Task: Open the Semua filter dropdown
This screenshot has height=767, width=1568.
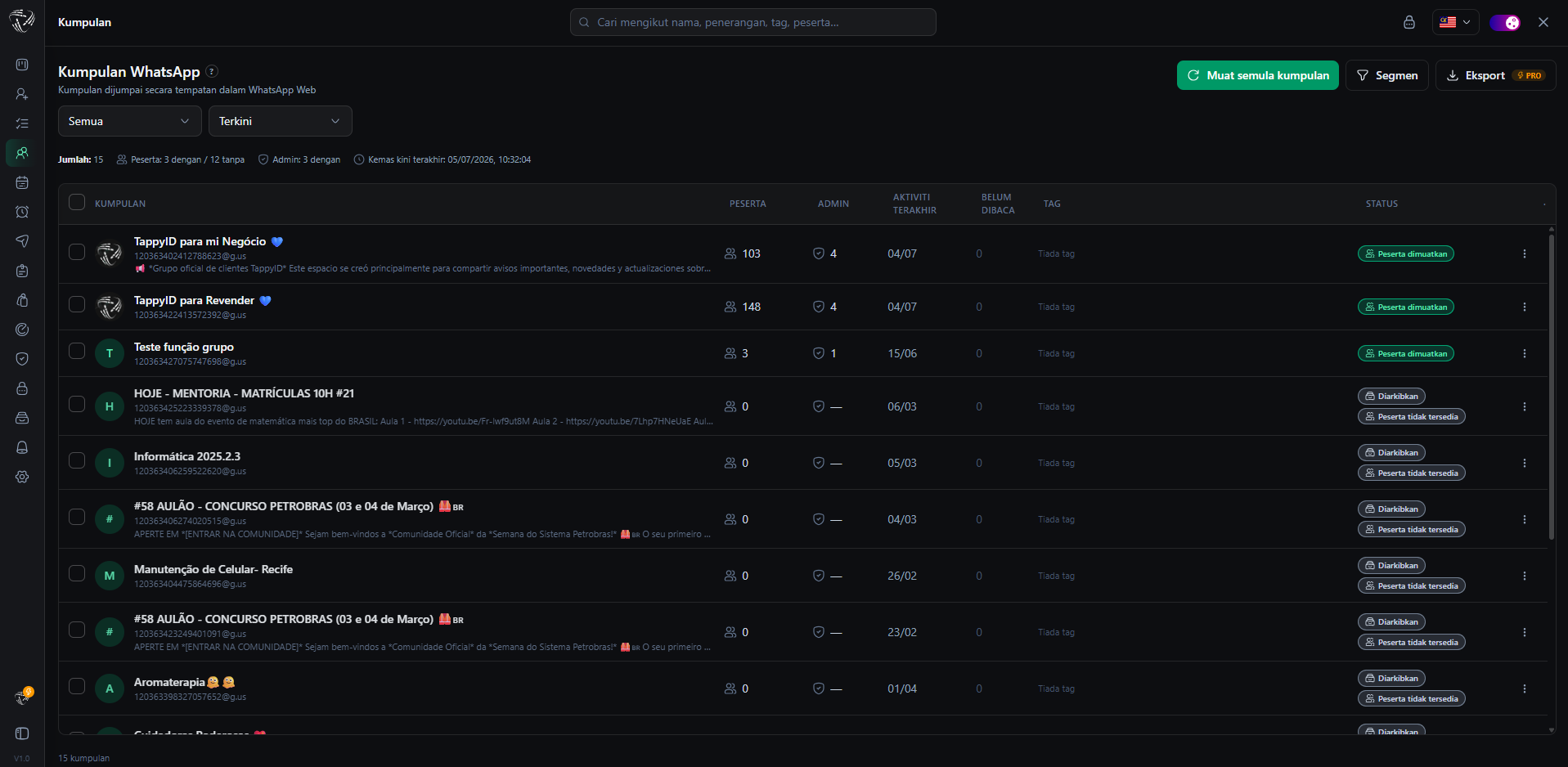Action: pos(130,121)
